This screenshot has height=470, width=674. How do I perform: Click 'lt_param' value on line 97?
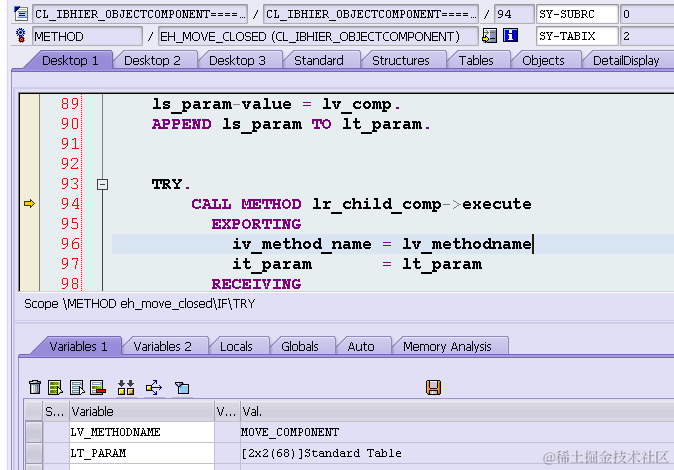coord(442,264)
